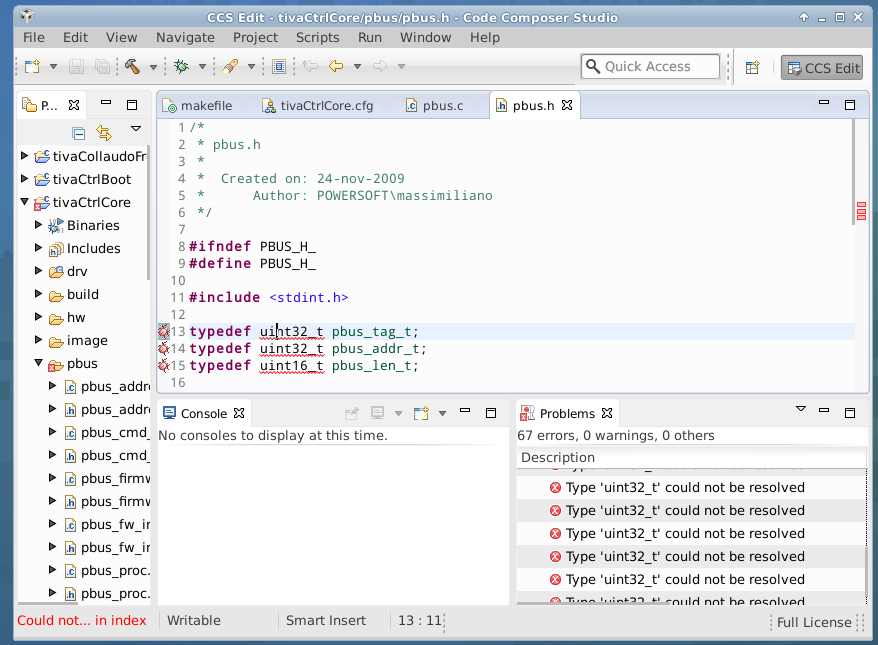Click the New file icon in the toolbar
This screenshot has width=878, height=645.
tap(32, 67)
